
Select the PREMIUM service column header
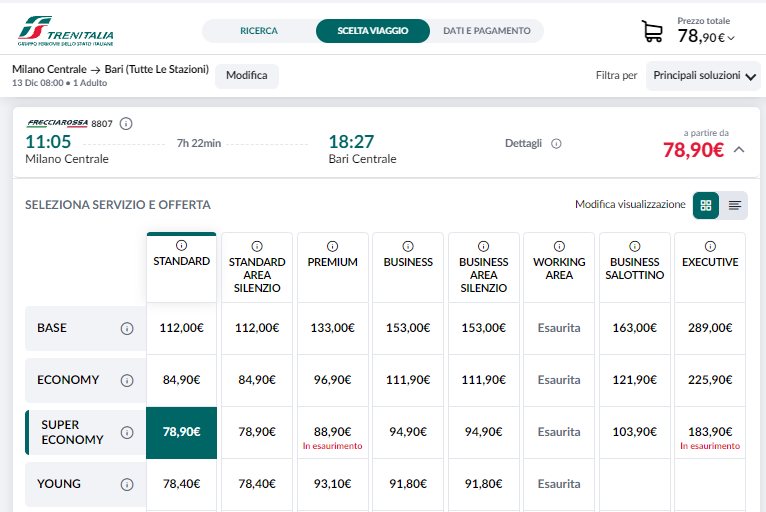pos(333,267)
